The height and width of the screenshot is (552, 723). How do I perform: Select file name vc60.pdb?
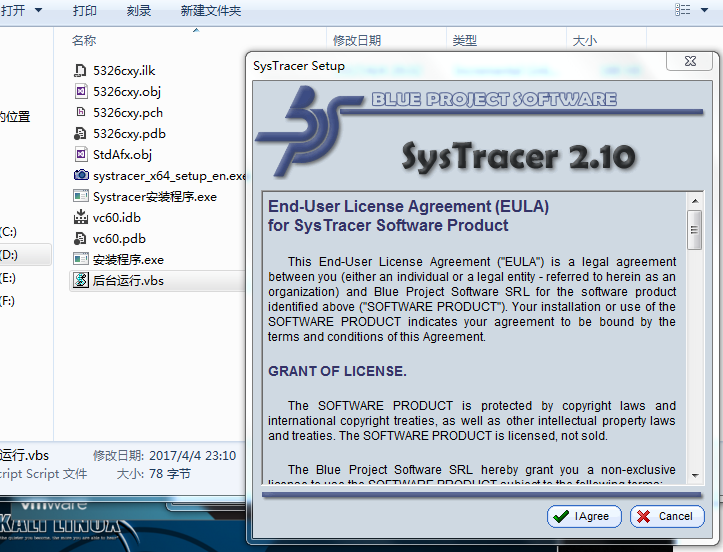119,239
